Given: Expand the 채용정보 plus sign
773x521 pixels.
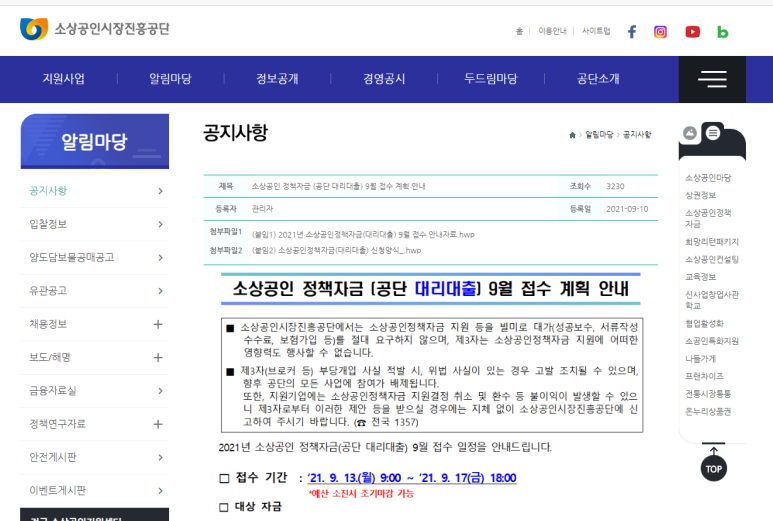Looking at the screenshot, I should [158, 324].
